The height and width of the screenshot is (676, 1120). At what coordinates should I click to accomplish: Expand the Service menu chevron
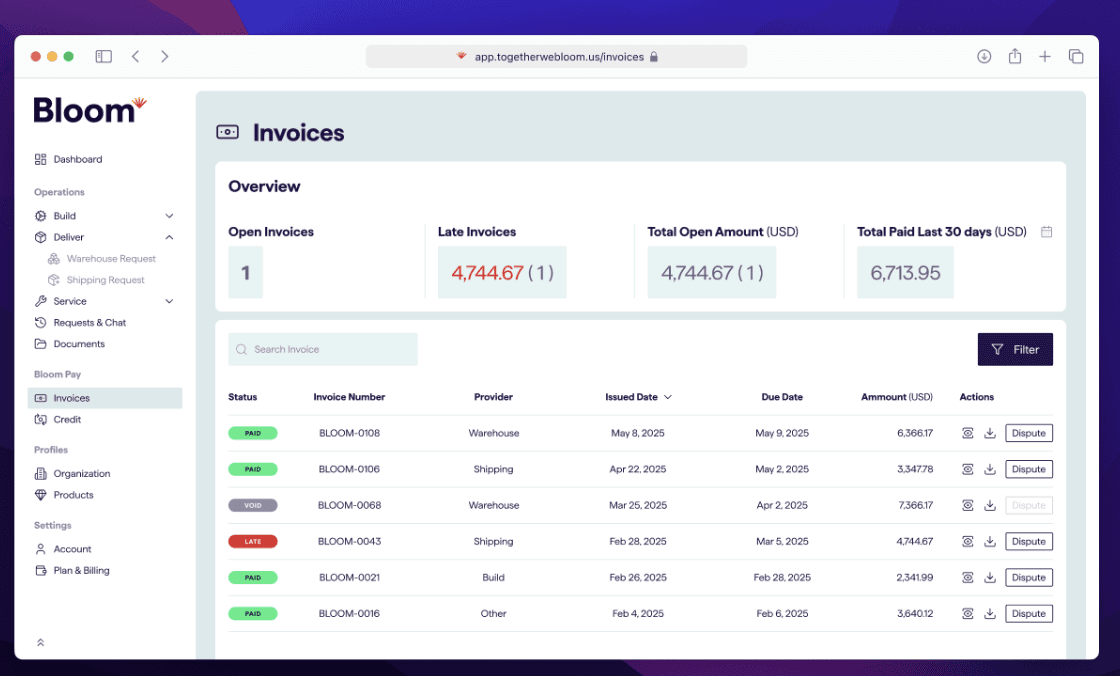169,302
